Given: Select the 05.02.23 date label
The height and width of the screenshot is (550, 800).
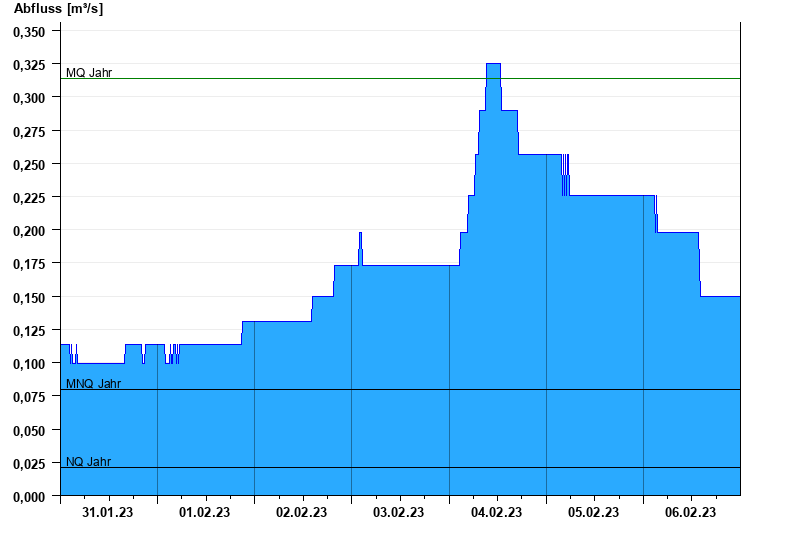Looking at the screenshot, I should point(594,513).
